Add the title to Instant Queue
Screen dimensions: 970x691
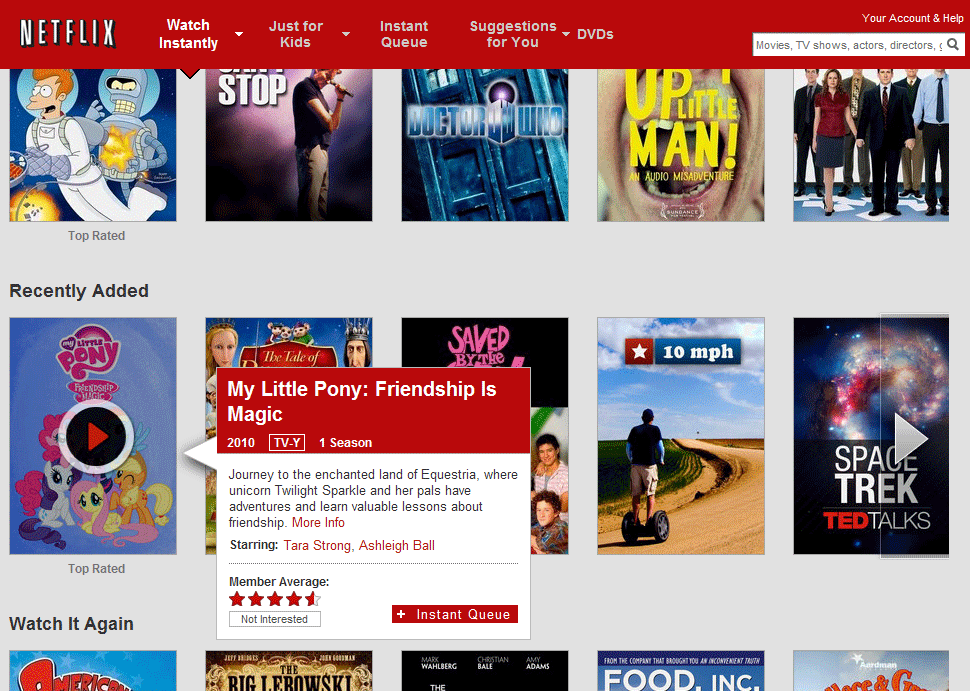pos(455,614)
